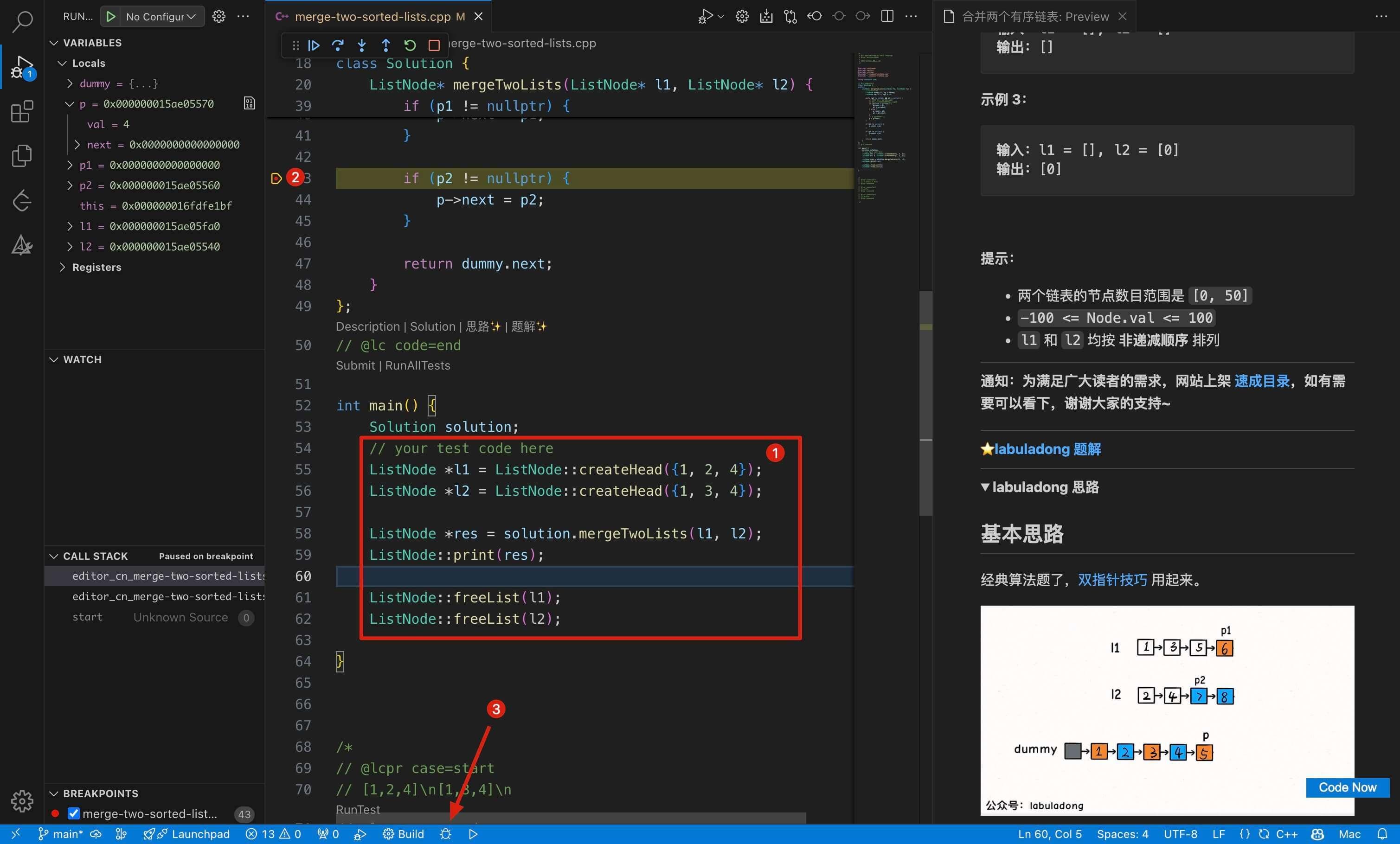The image size is (1400, 844).
Task: Stop the debug session with red square icon
Action: tap(434, 45)
